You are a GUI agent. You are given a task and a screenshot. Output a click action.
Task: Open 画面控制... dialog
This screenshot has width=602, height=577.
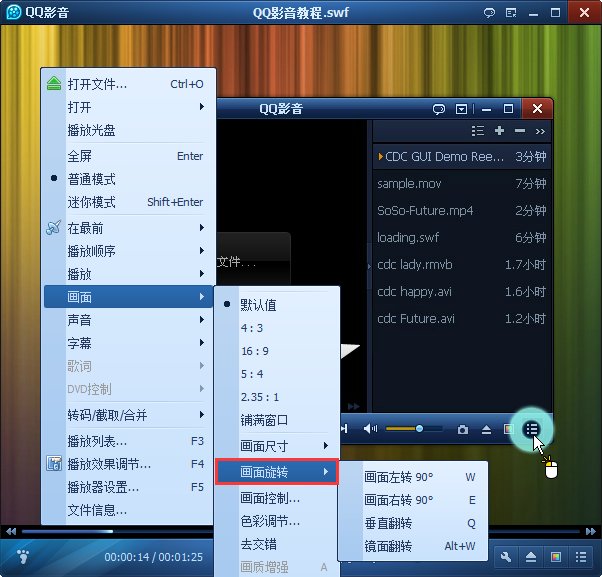[277, 498]
